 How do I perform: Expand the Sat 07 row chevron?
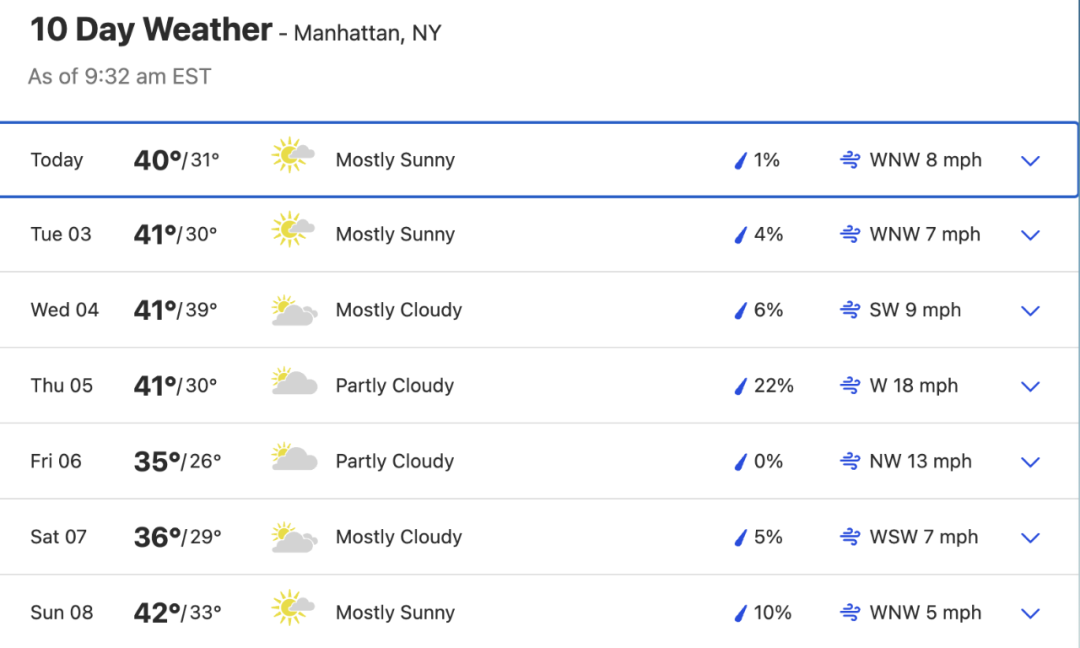pos(1030,539)
